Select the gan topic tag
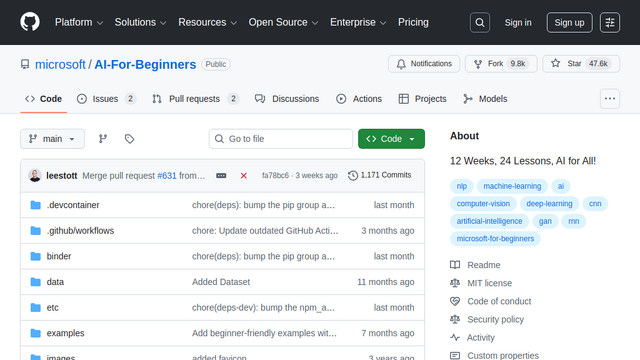The height and width of the screenshot is (360, 640). click(x=545, y=221)
